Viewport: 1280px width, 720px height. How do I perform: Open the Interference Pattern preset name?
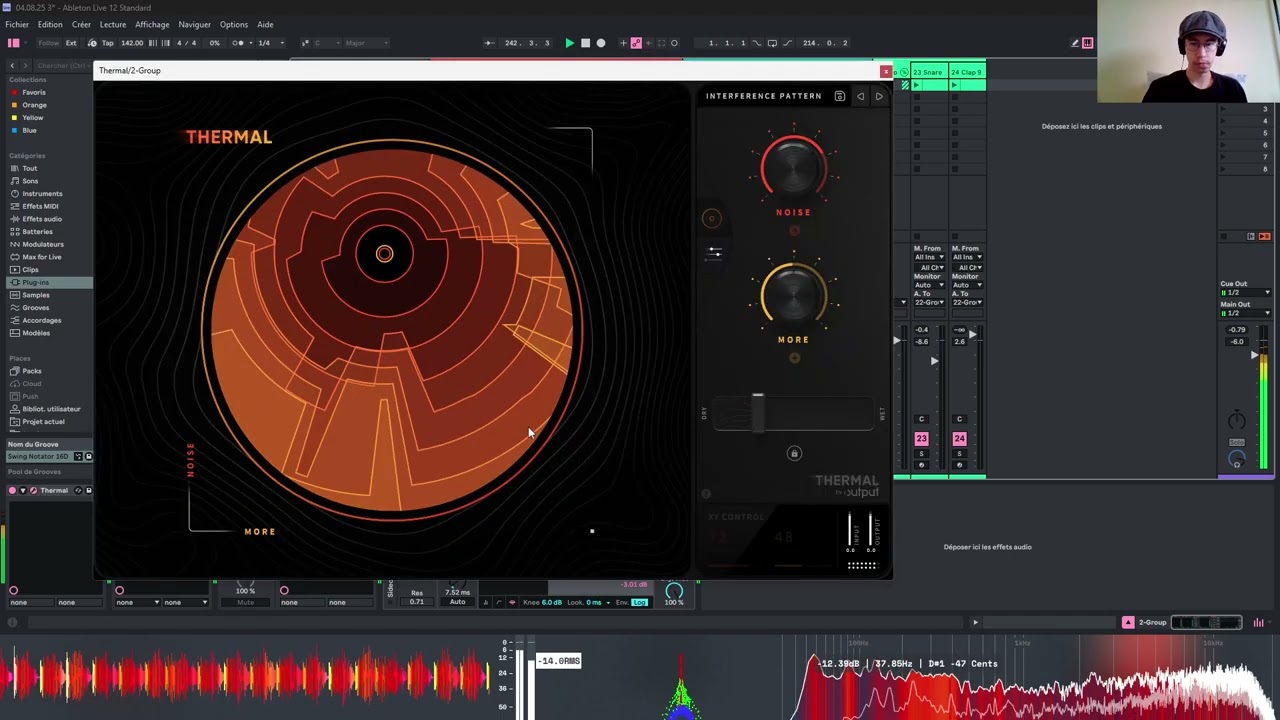point(763,96)
